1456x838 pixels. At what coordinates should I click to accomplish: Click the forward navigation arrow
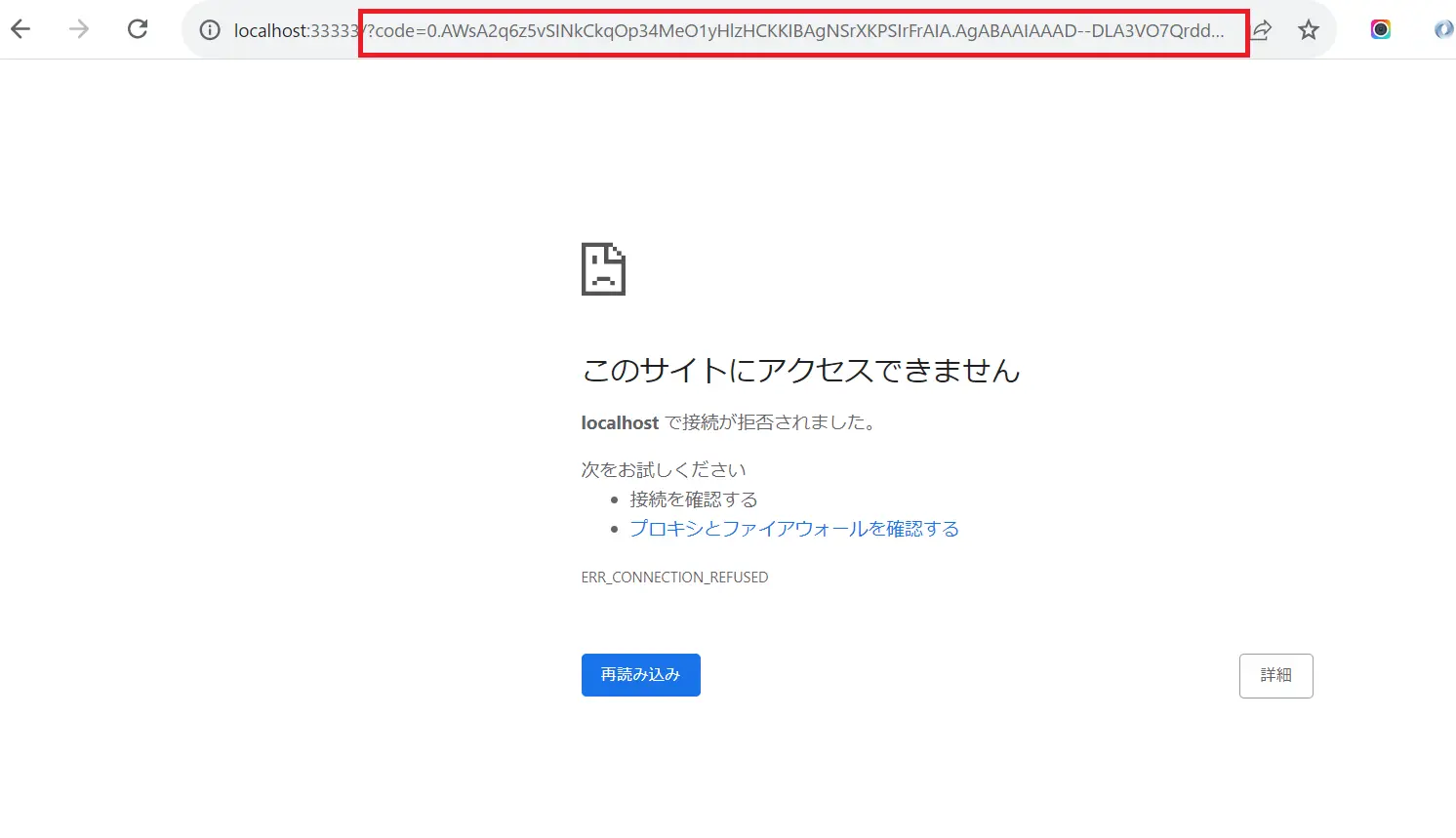(x=79, y=29)
